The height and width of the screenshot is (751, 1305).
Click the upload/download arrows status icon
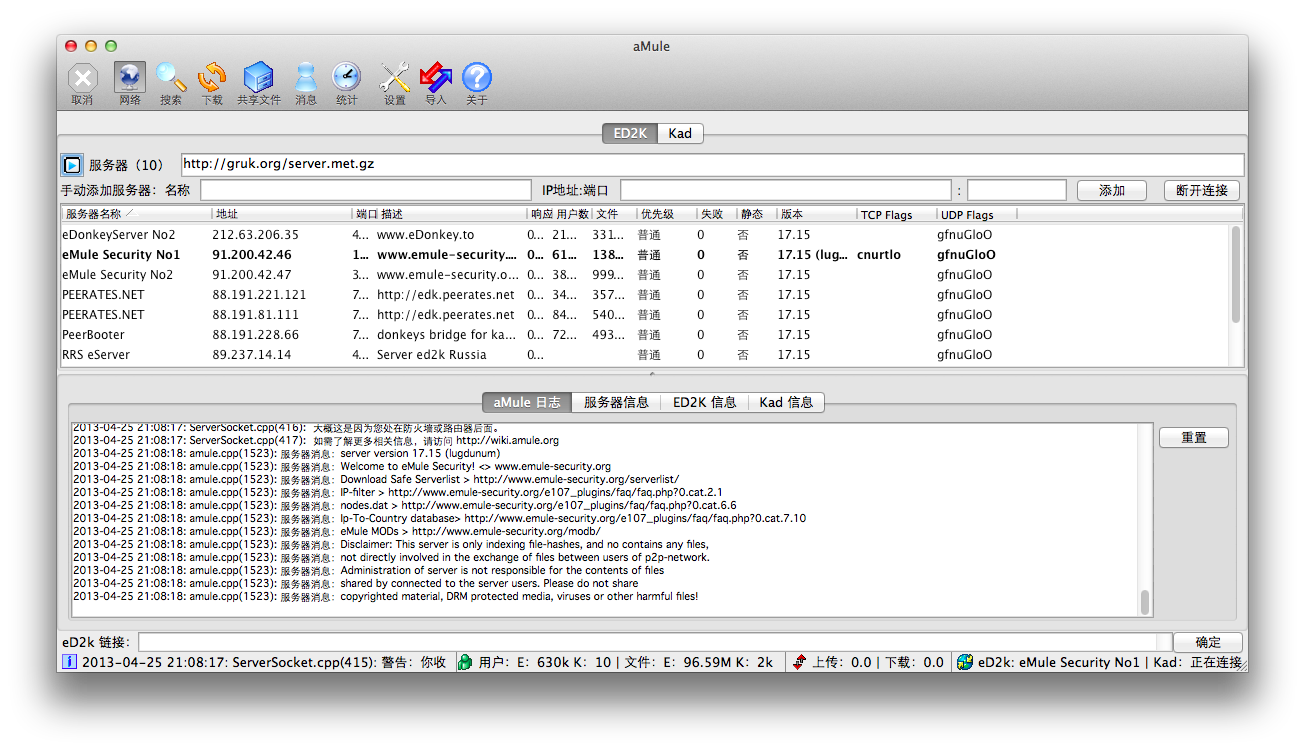coord(799,662)
